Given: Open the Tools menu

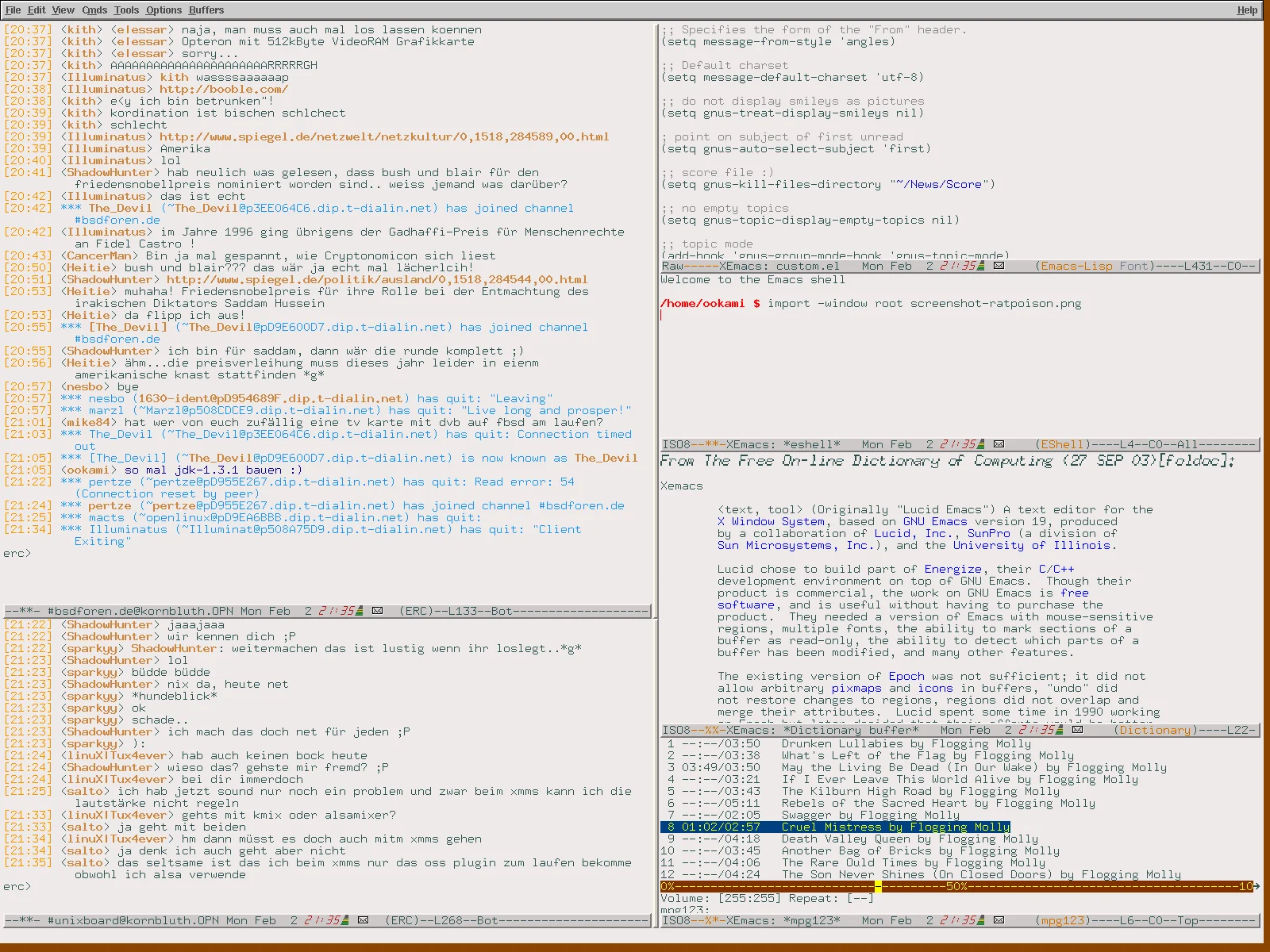Looking at the screenshot, I should click(x=126, y=10).
